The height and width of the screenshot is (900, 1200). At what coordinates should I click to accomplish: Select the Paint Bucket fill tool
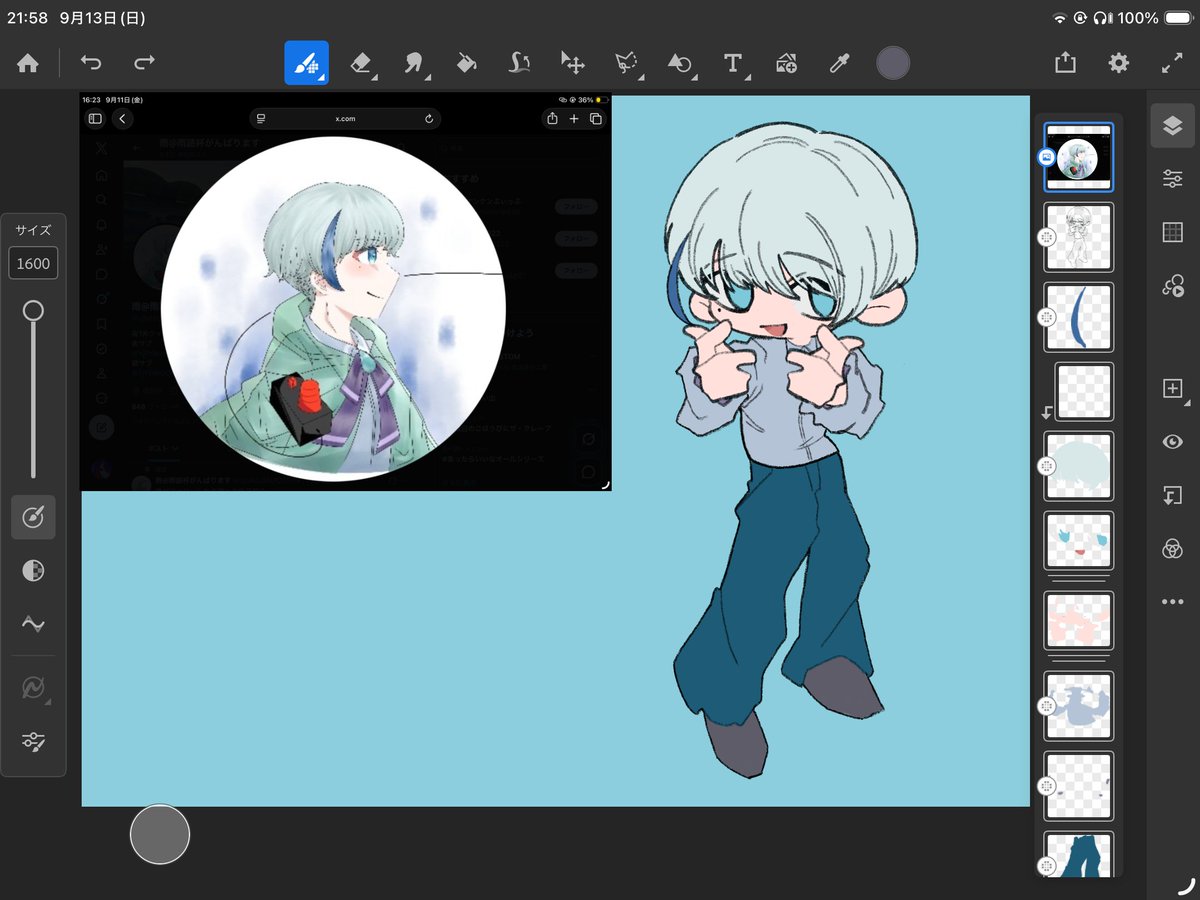click(466, 63)
